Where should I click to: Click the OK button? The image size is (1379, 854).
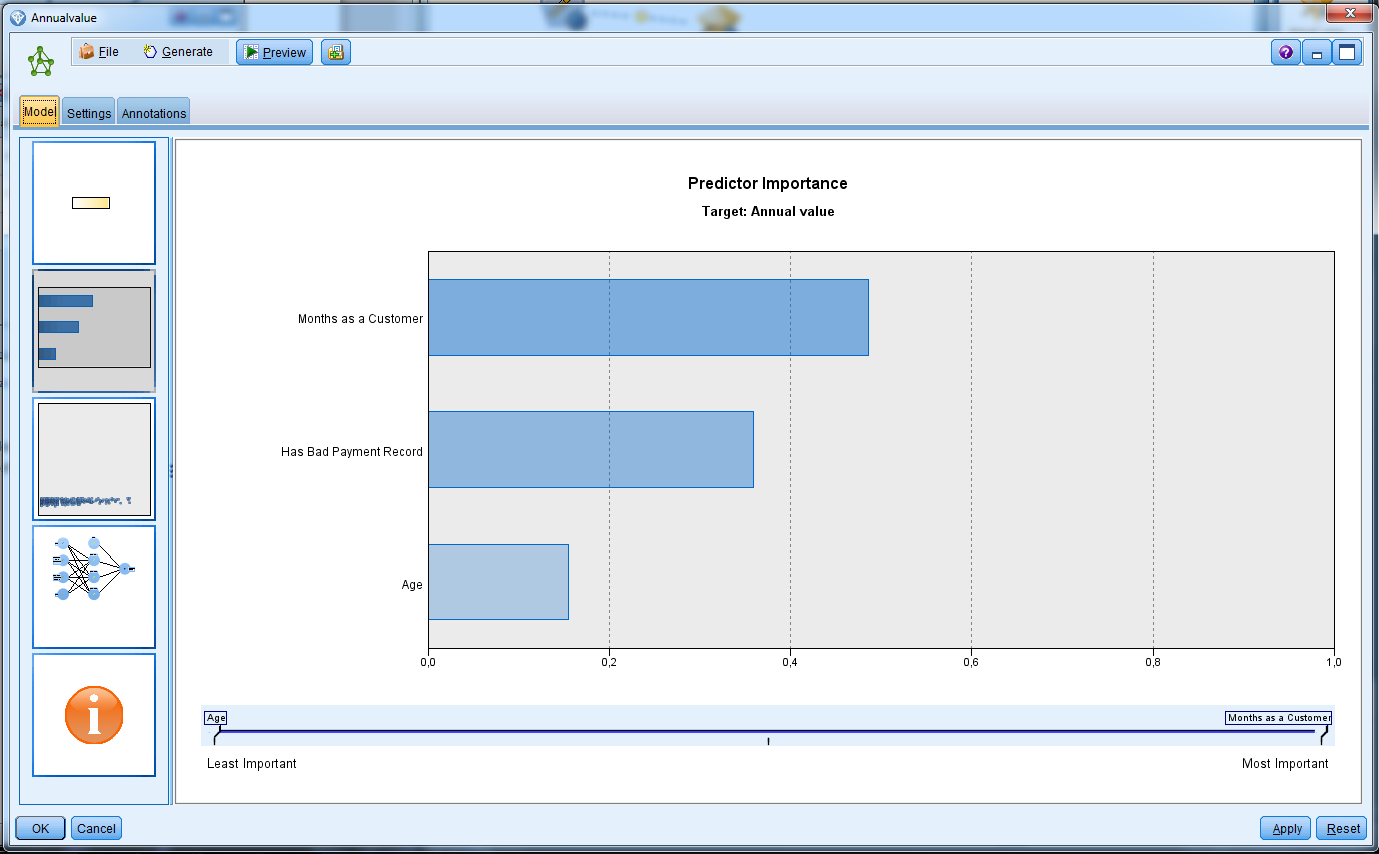40,828
